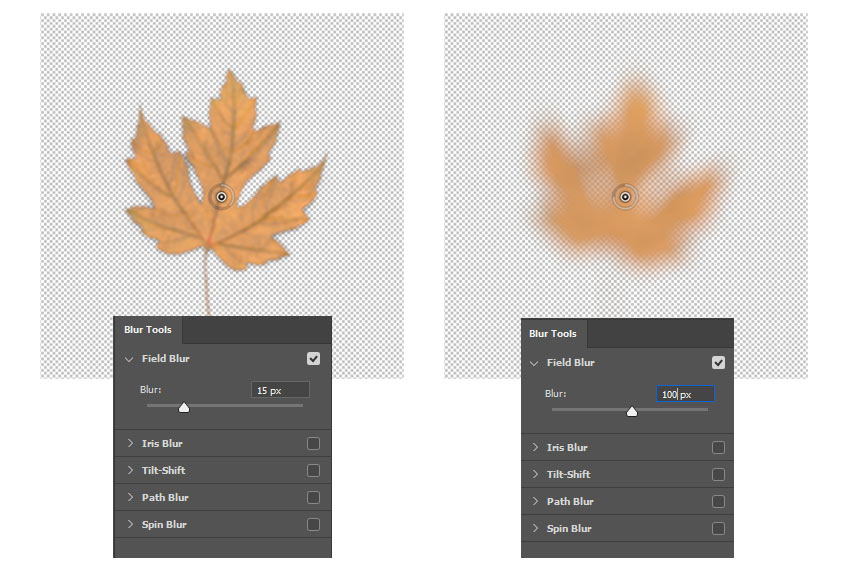
Task: Expand Iris Blur section in left panel
Action: click(130, 443)
